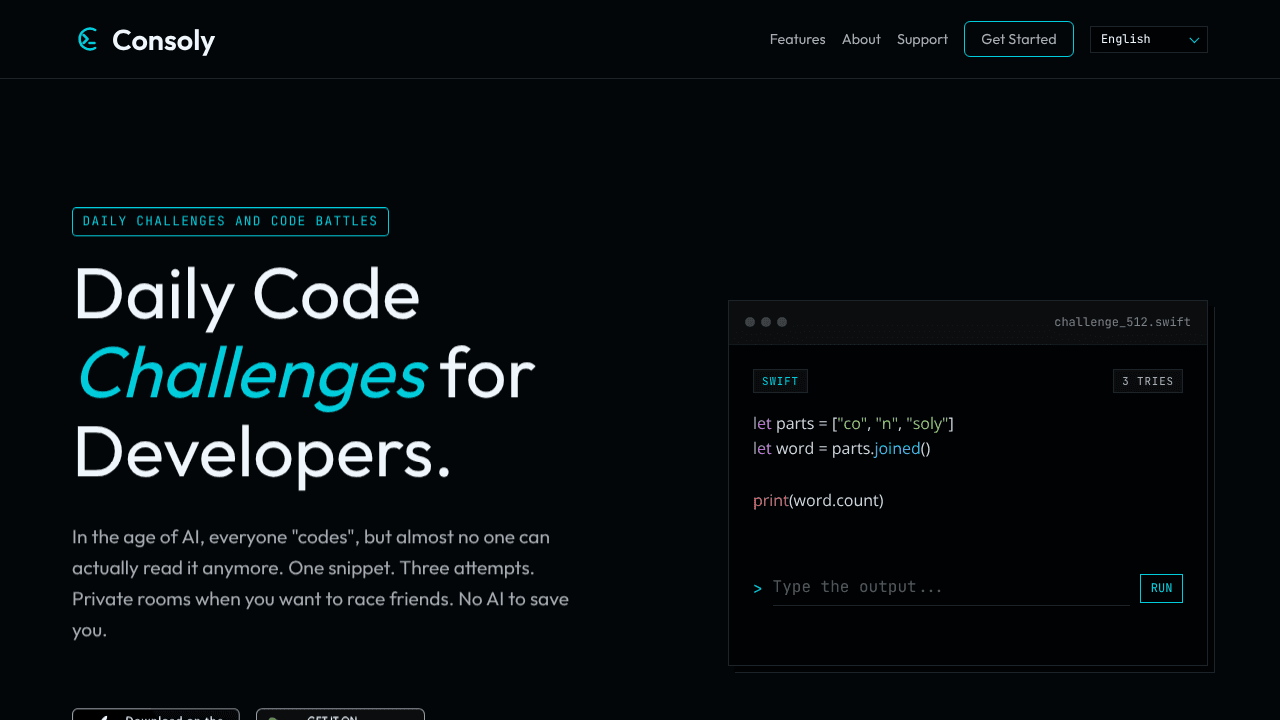
Task: Click the Daily Challenges and Code Battles badge
Action: coord(230,221)
